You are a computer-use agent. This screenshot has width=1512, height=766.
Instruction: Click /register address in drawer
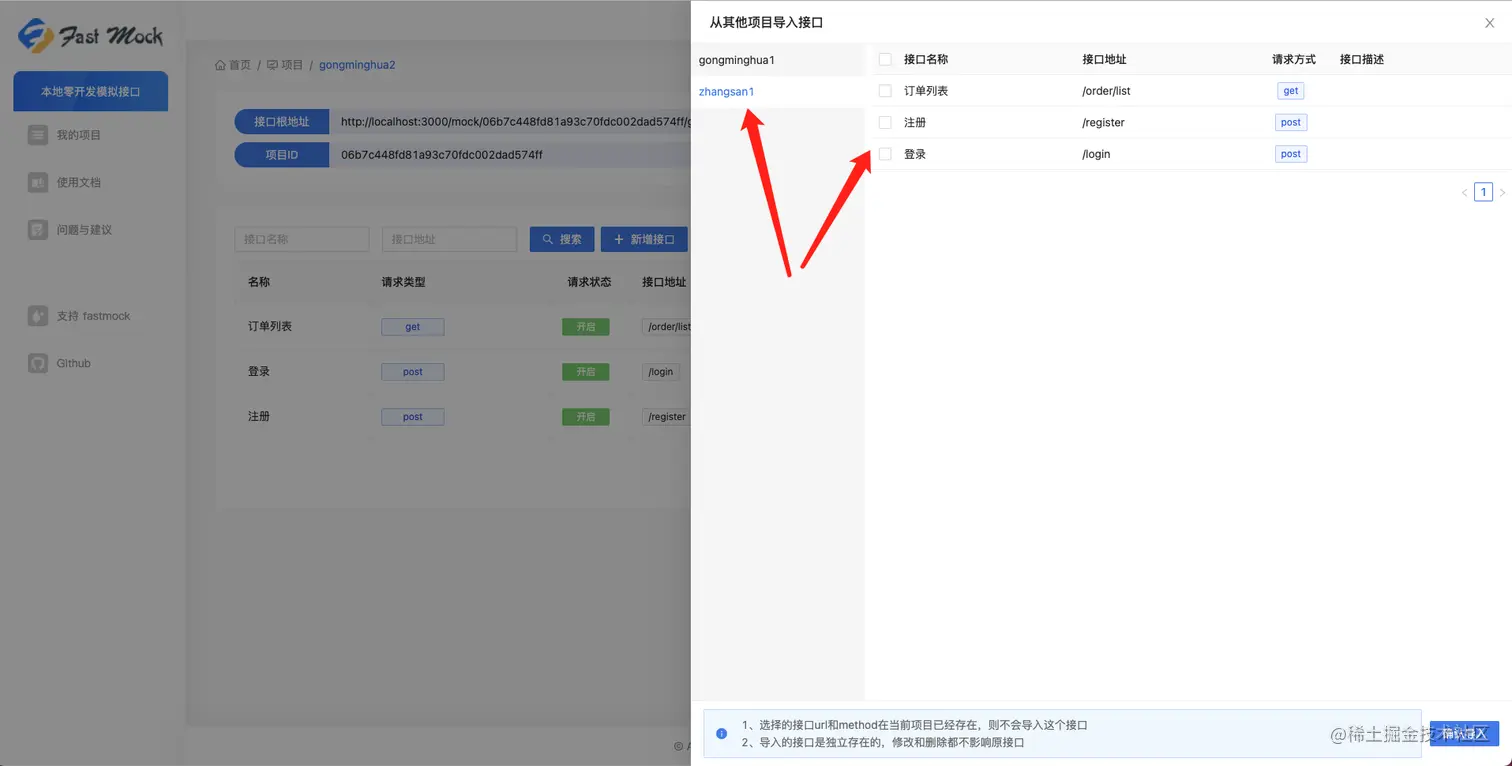click(x=1103, y=122)
